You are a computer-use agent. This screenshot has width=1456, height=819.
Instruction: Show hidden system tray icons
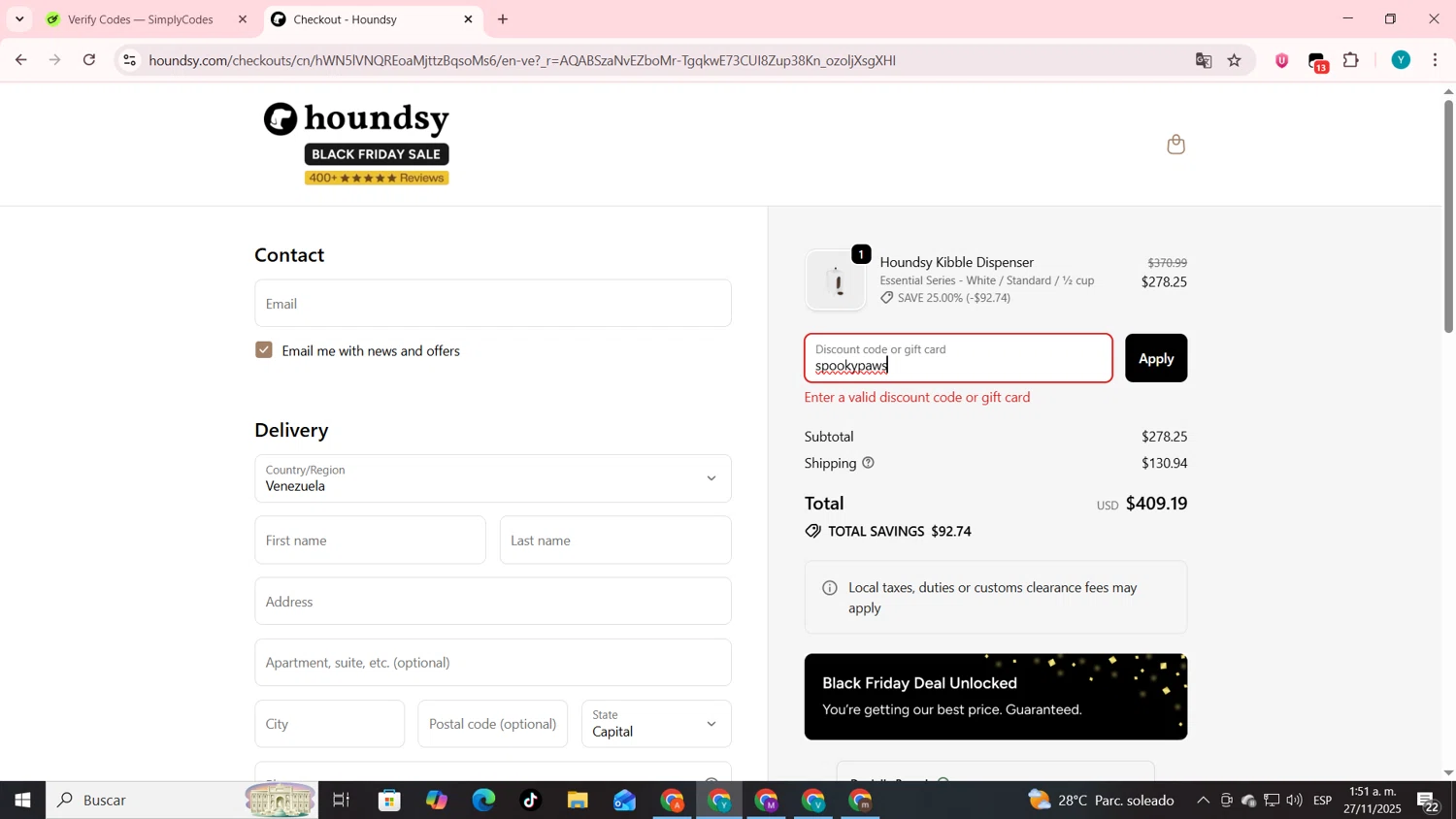point(1203,801)
